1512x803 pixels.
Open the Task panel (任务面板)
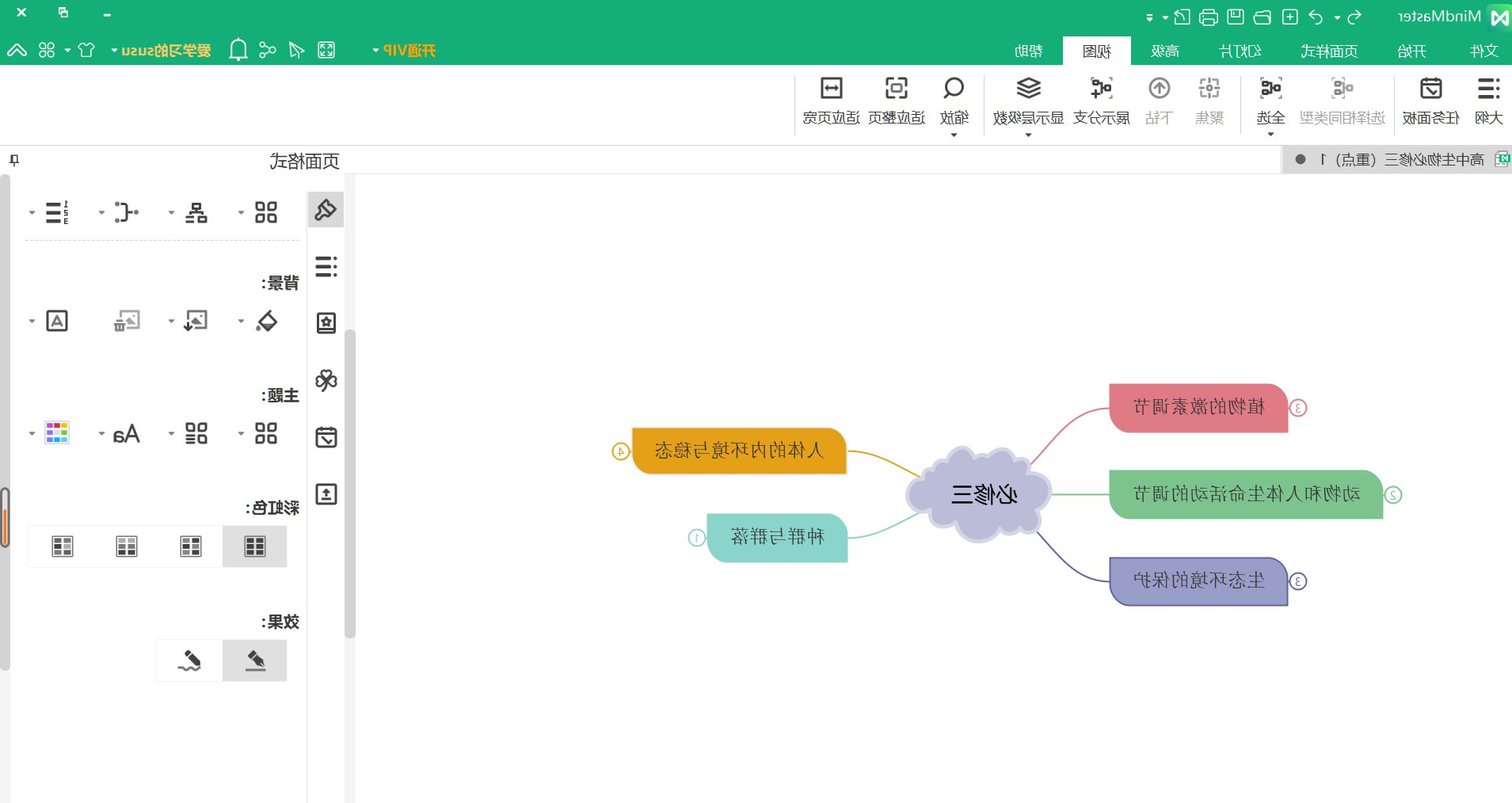(x=1430, y=100)
